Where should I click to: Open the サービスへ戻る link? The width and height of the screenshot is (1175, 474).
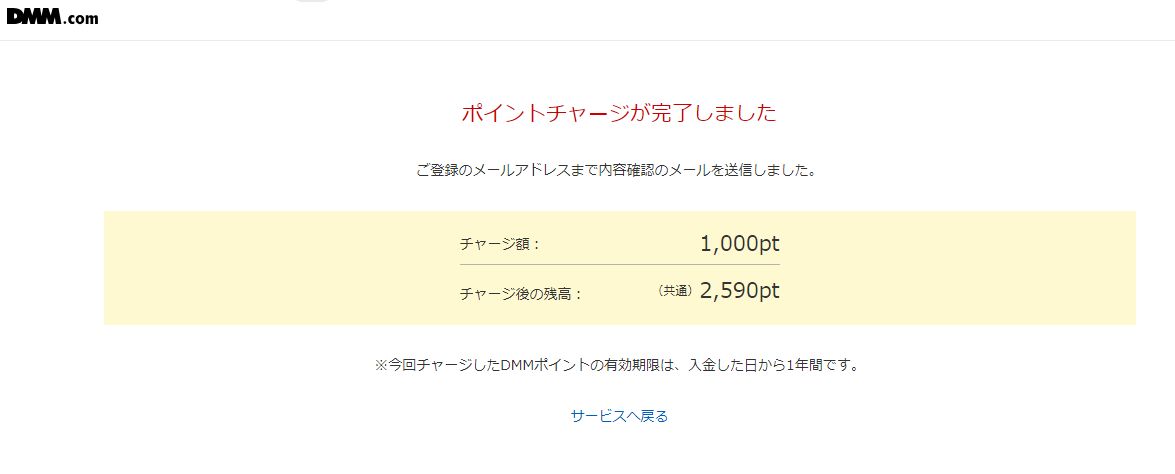(x=619, y=416)
